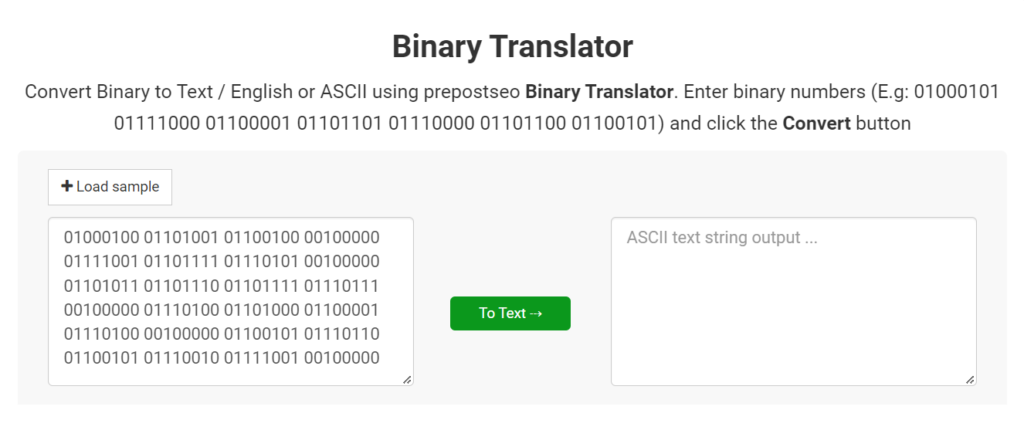The image size is (1024, 437).
Task: Click example binary 01000101 in the description
Action: point(956,92)
